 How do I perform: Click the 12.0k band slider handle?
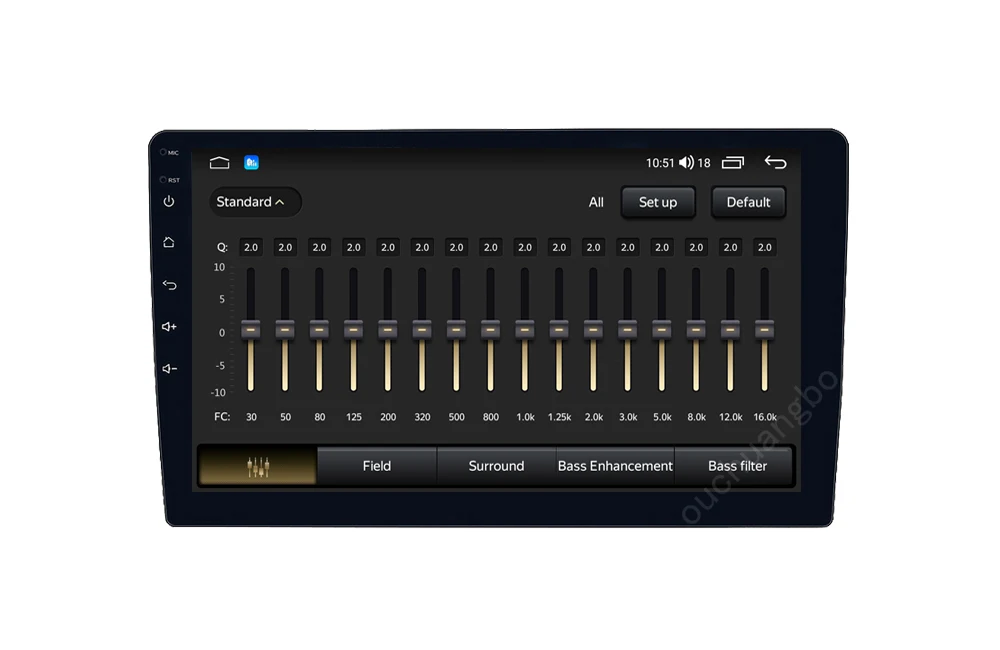tap(730, 330)
